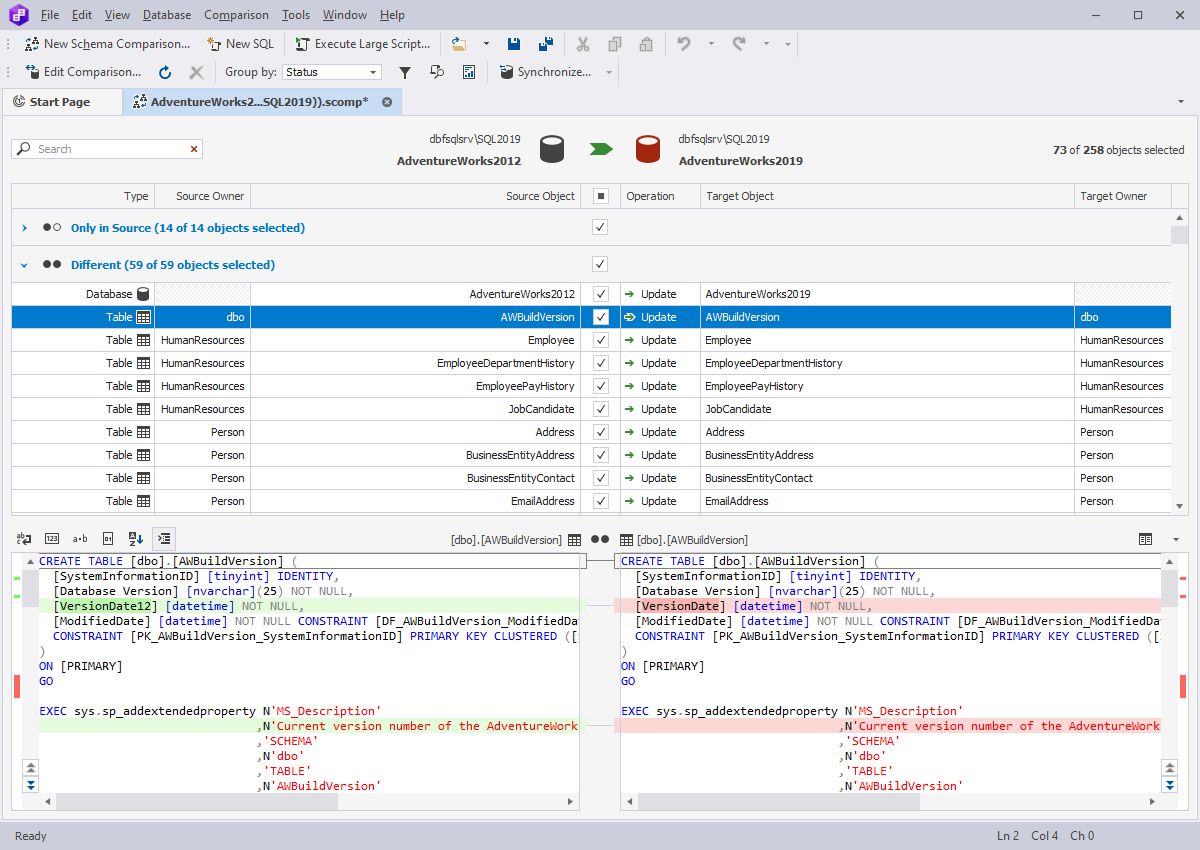The width and height of the screenshot is (1200, 850).
Task: Open the filter funnel icon
Action: (405, 72)
